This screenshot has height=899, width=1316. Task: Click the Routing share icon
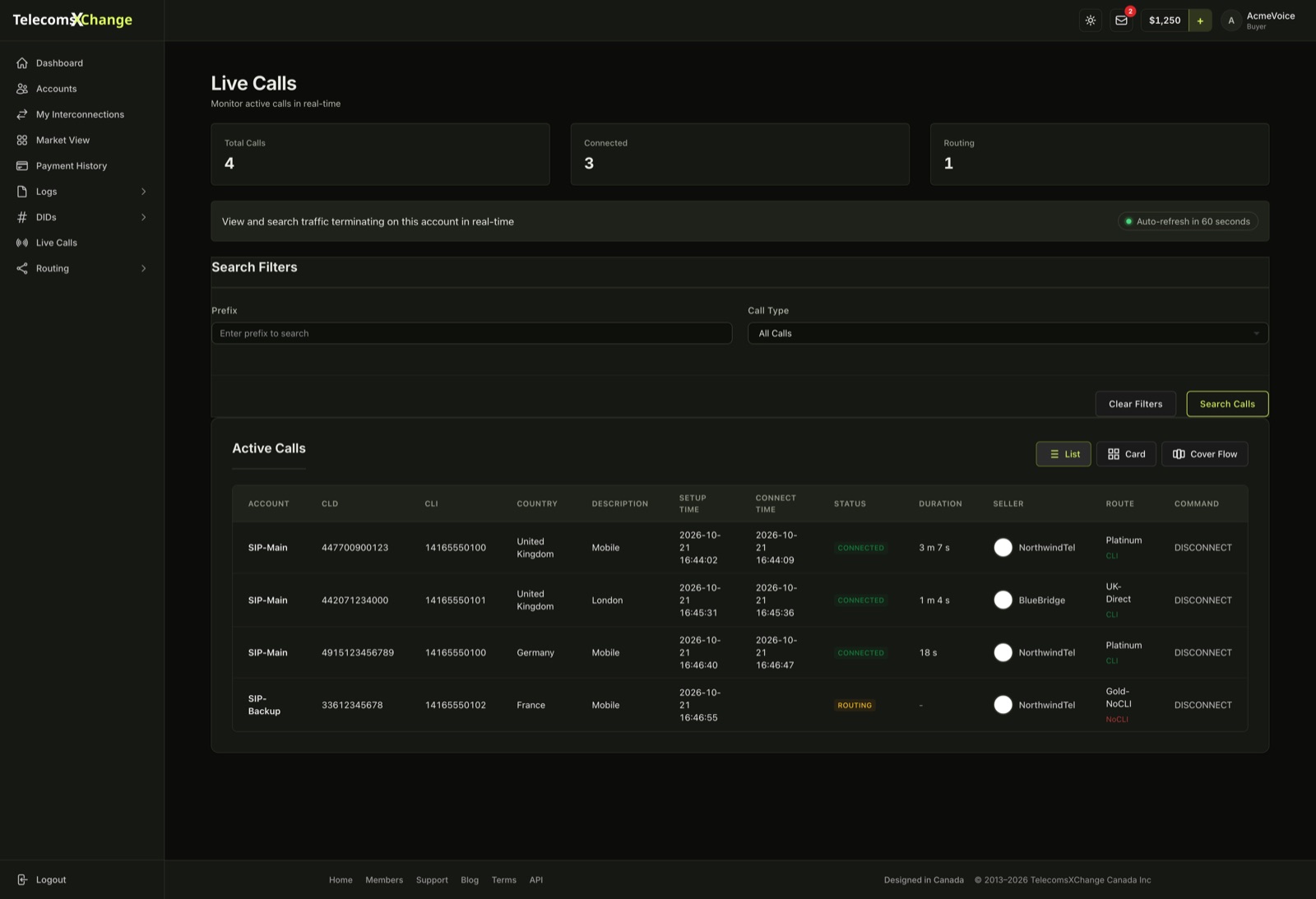pos(22,268)
